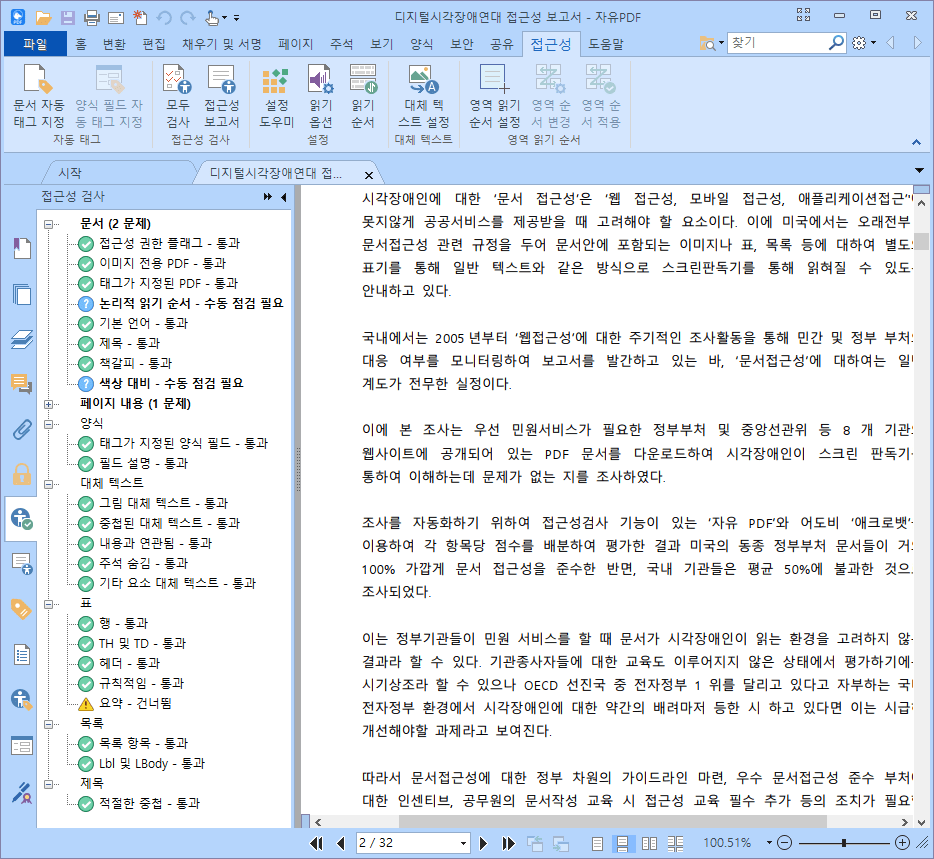The height and width of the screenshot is (859, 934).
Task: Switch to continuous facing view
Action: 675,844
